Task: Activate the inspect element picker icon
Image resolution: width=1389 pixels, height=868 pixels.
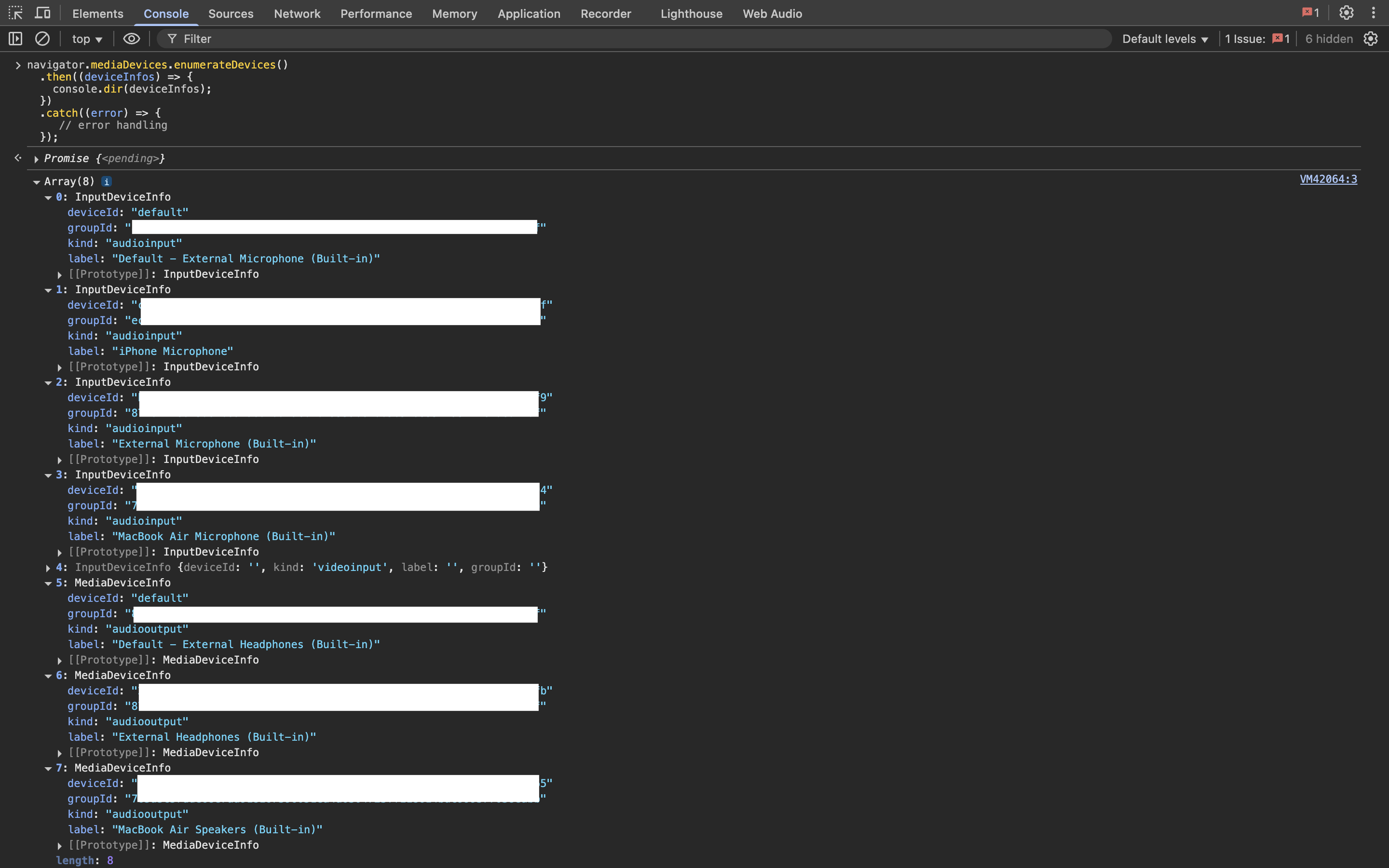Action: [x=15, y=13]
